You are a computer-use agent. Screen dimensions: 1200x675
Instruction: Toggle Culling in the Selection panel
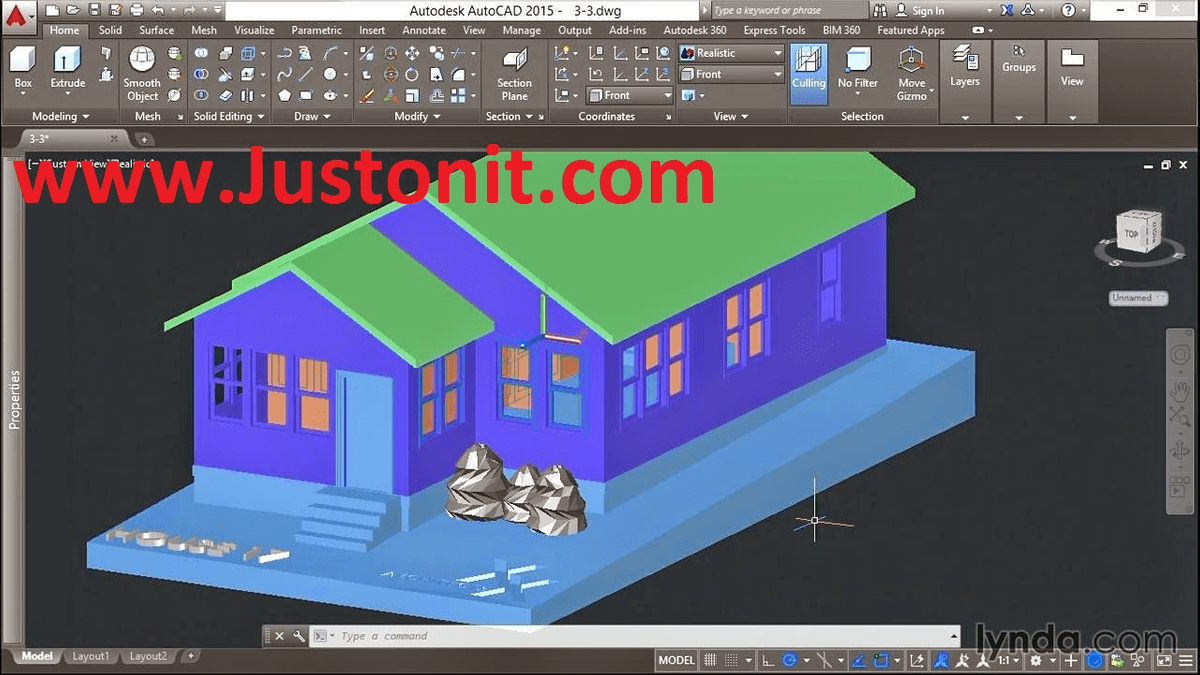[x=808, y=68]
